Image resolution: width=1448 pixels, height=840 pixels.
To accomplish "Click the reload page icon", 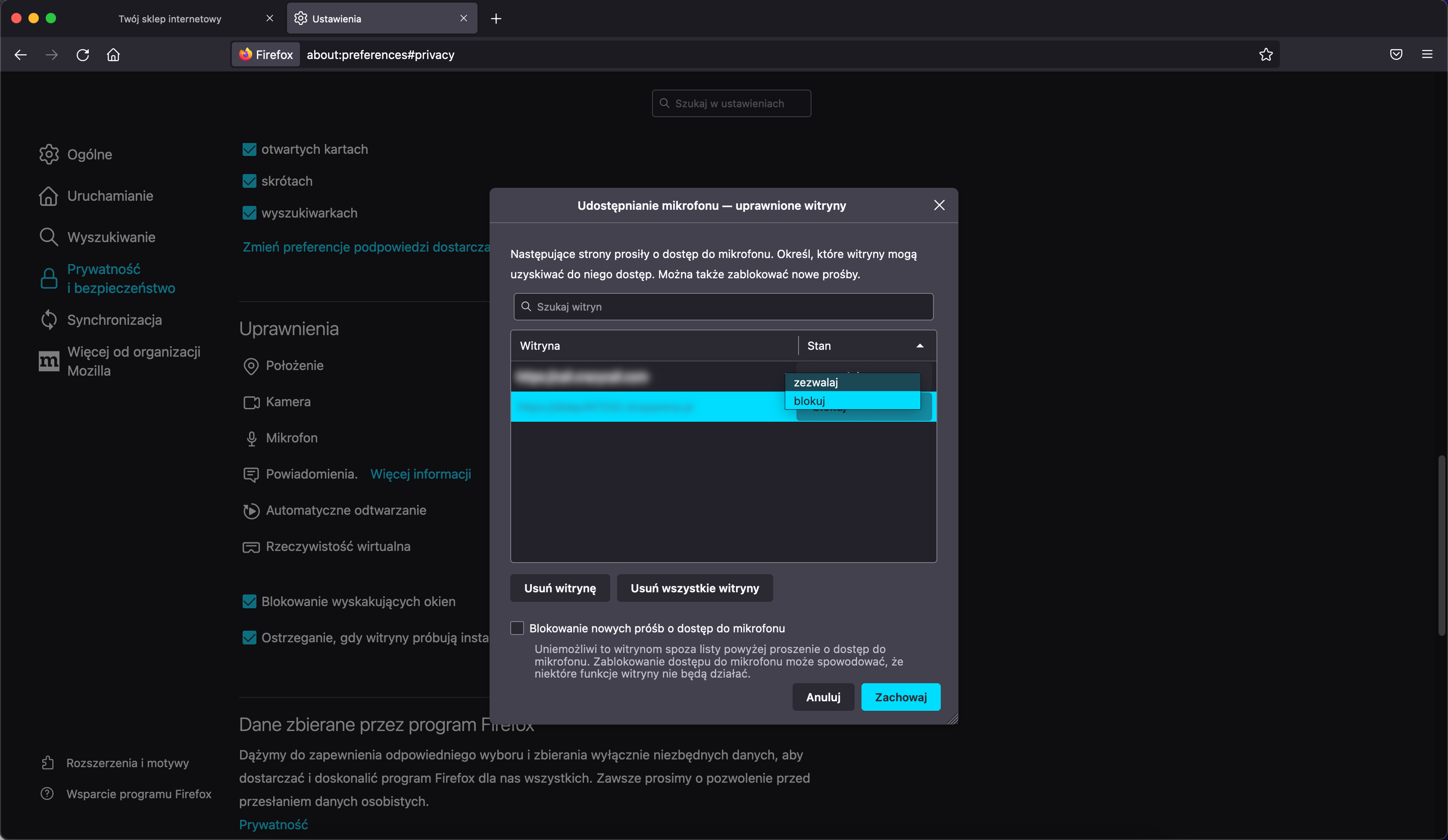I will coord(83,55).
